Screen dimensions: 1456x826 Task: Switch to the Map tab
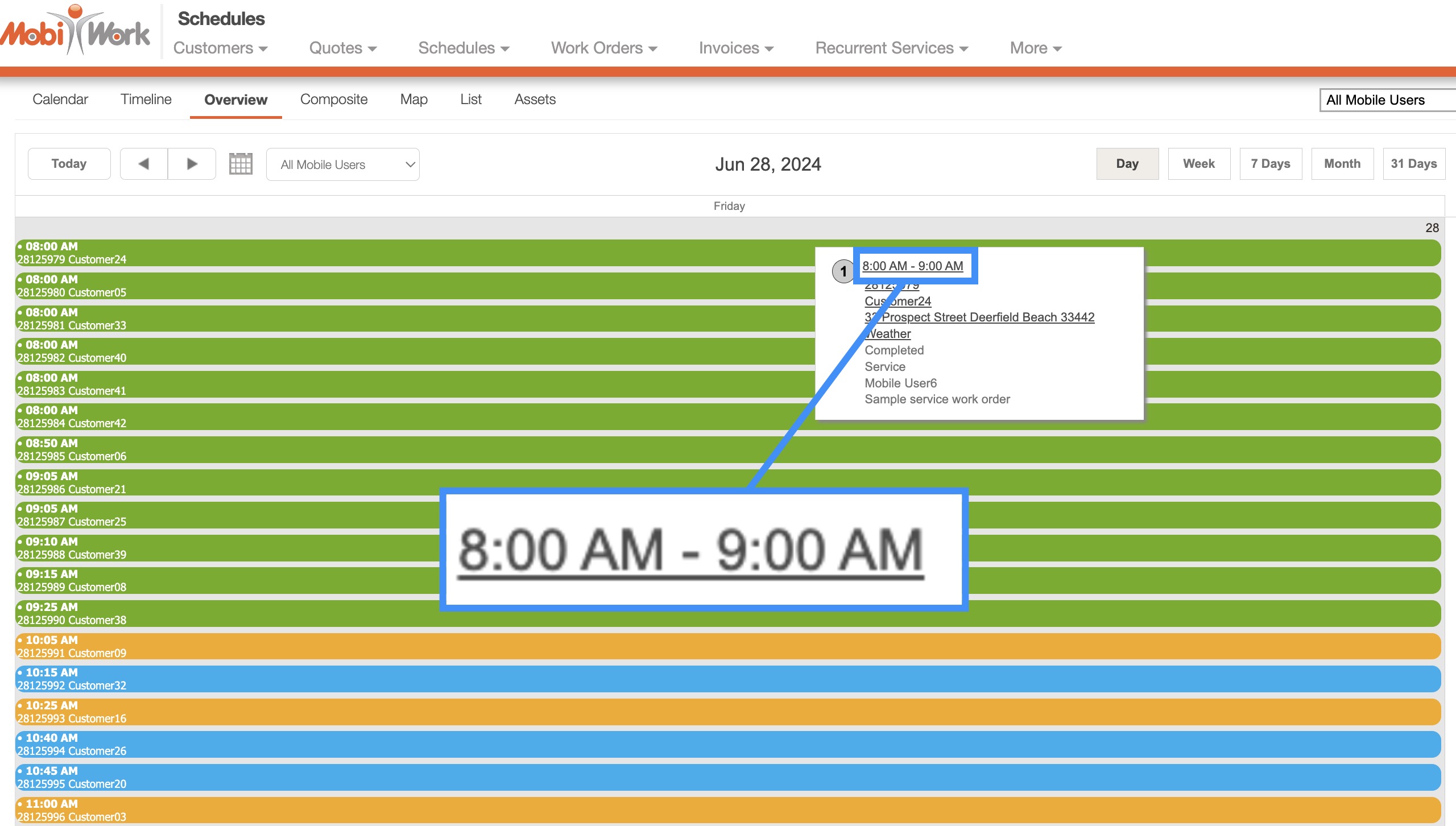413,100
